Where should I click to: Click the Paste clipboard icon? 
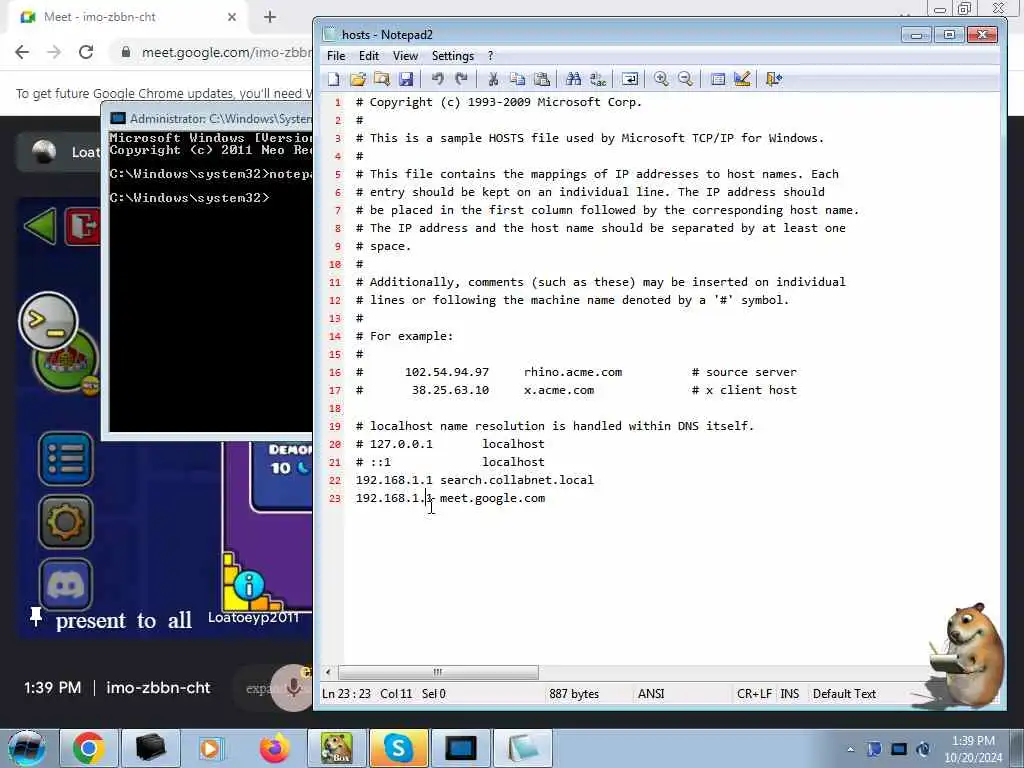(x=541, y=79)
